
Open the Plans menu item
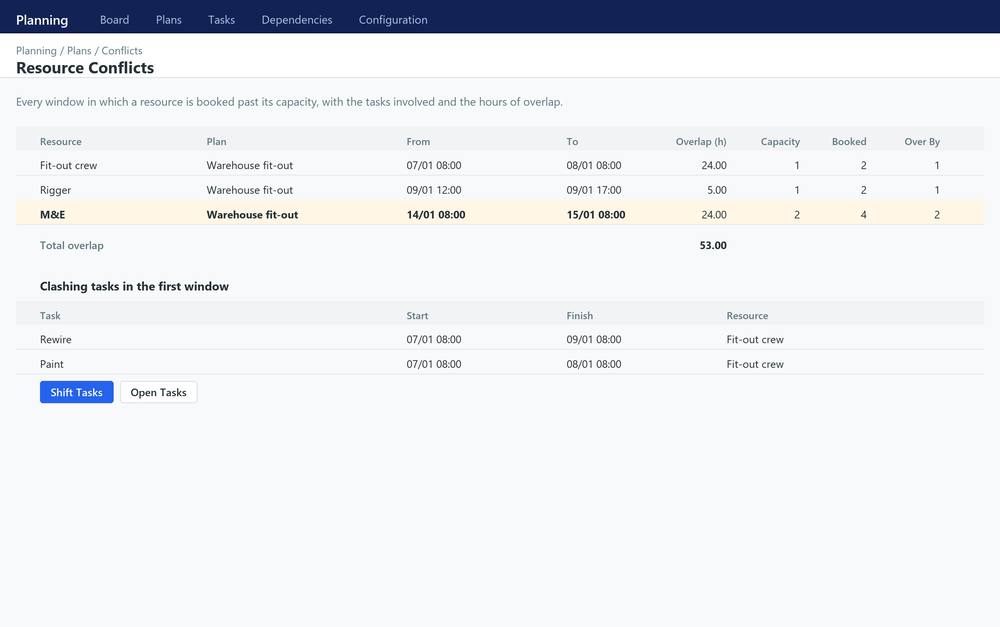(168, 20)
